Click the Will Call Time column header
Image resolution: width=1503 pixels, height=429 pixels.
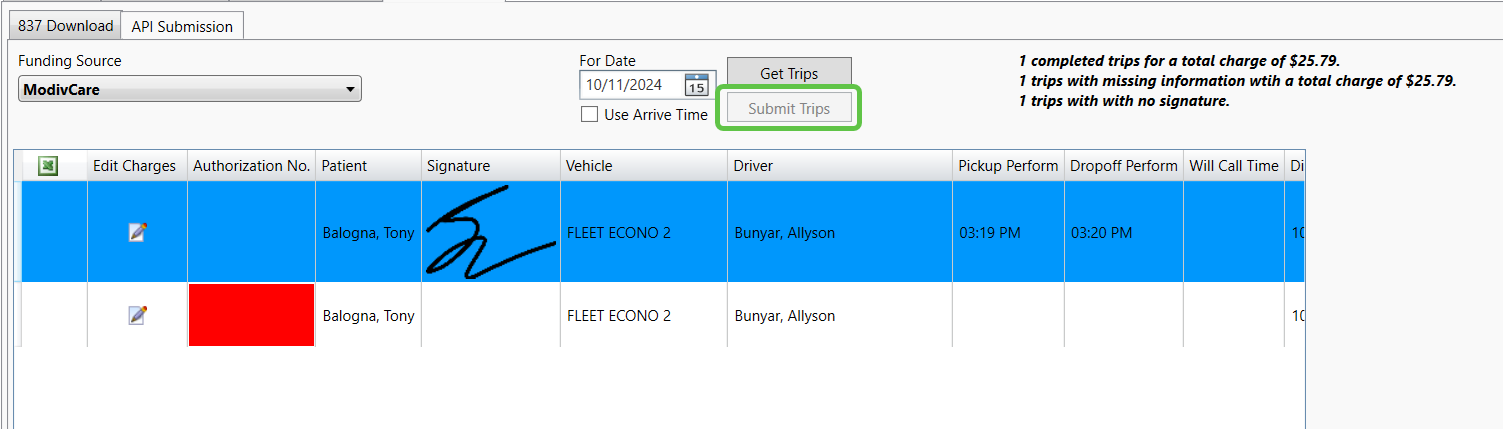point(1233,166)
